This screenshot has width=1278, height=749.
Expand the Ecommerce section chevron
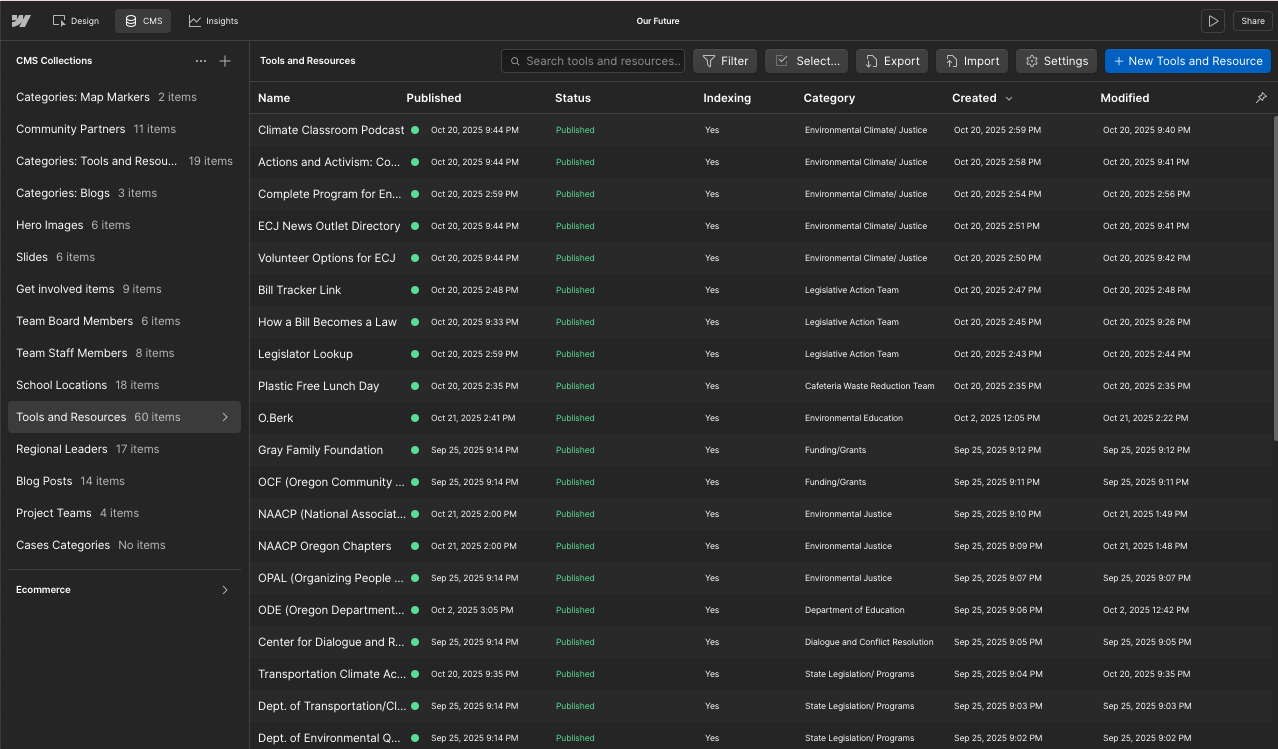225,590
